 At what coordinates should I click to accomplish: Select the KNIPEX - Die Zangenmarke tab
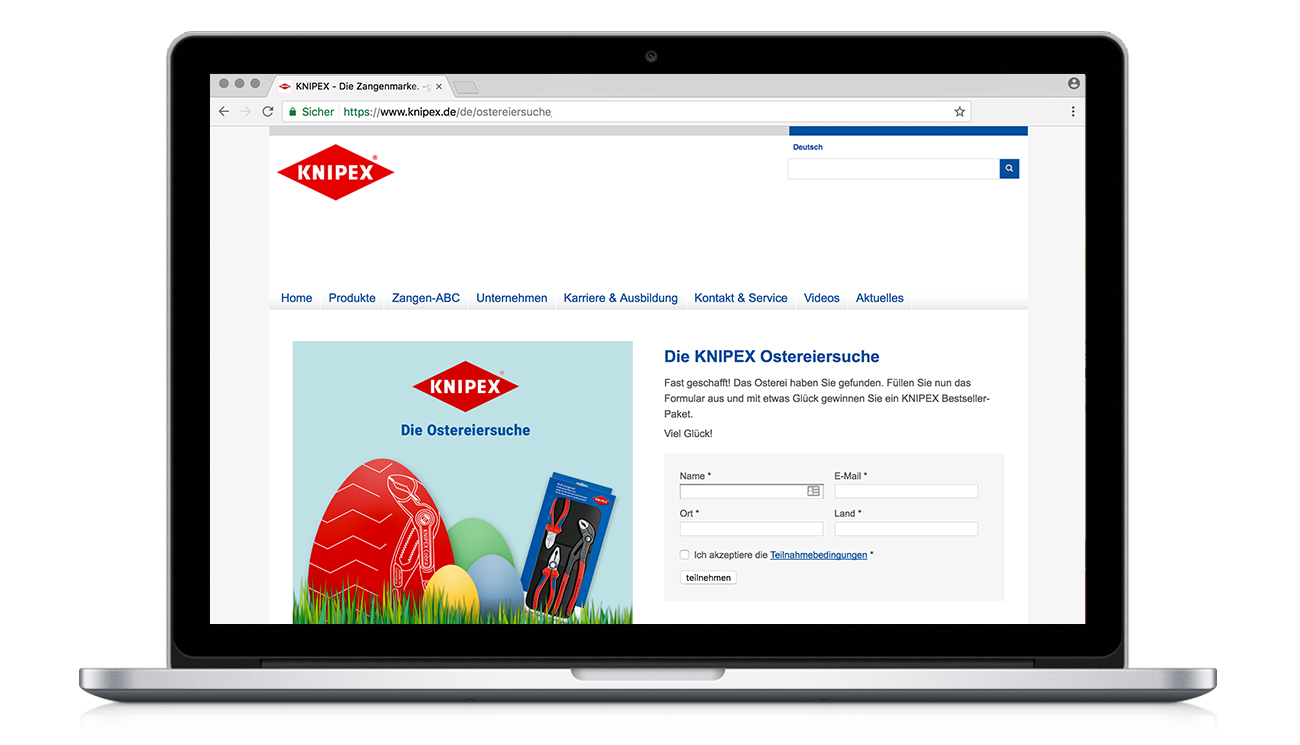[x=361, y=87]
